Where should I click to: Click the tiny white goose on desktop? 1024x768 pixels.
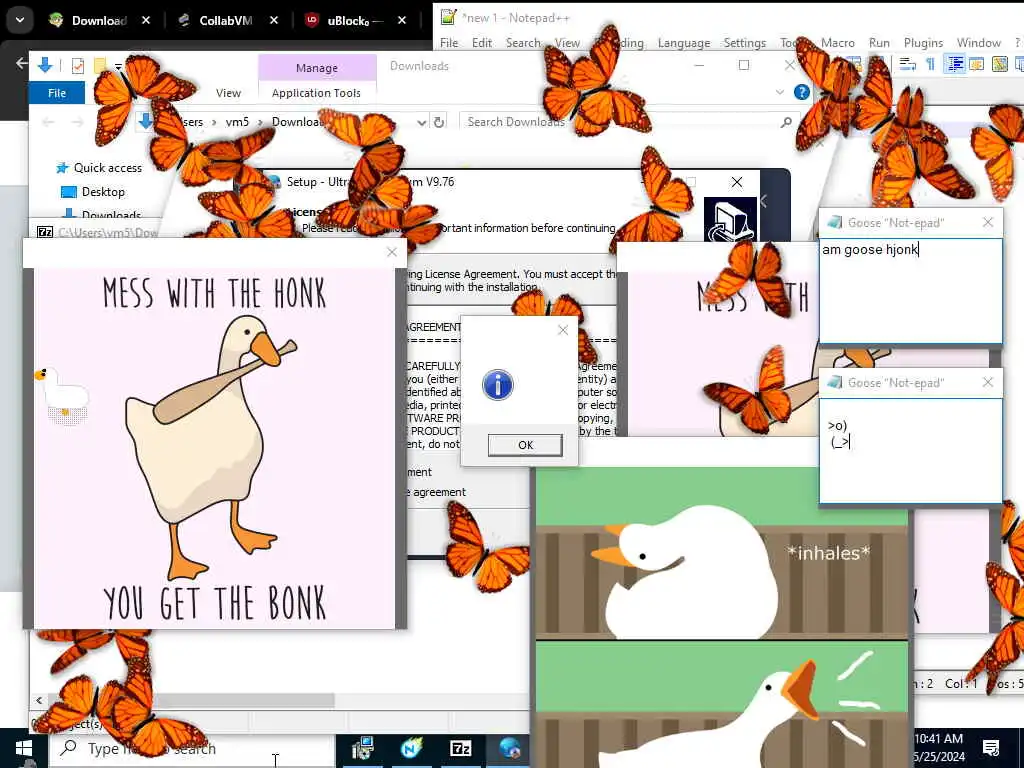(63, 394)
